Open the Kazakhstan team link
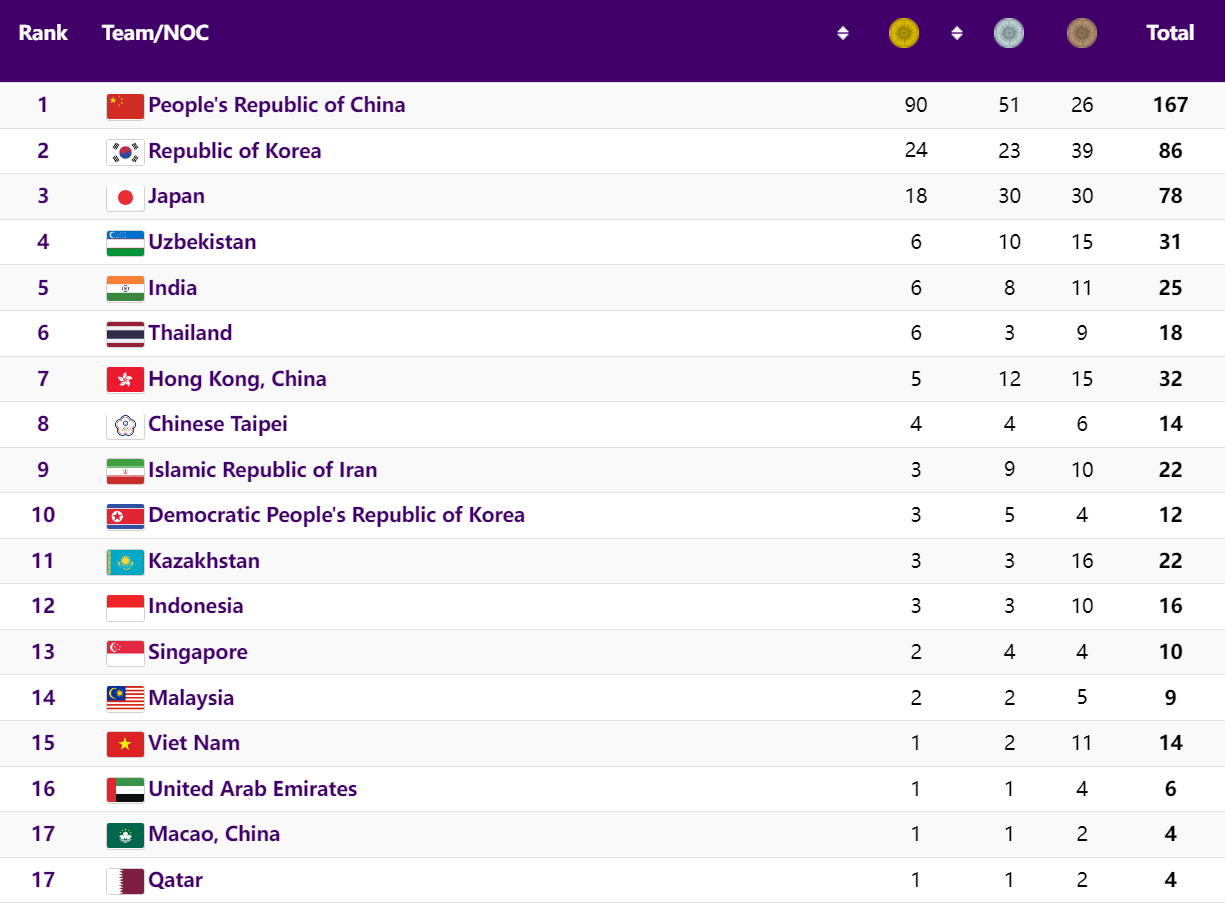This screenshot has width=1225, height=903. coord(204,561)
